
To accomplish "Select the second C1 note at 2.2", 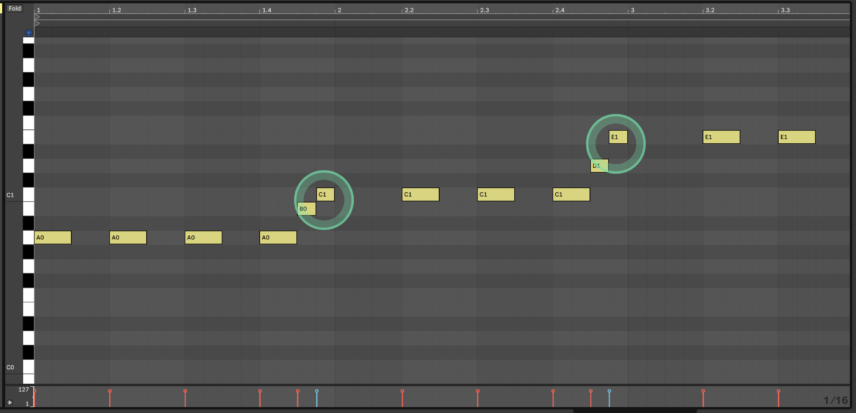I will pyautogui.click(x=420, y=195).
